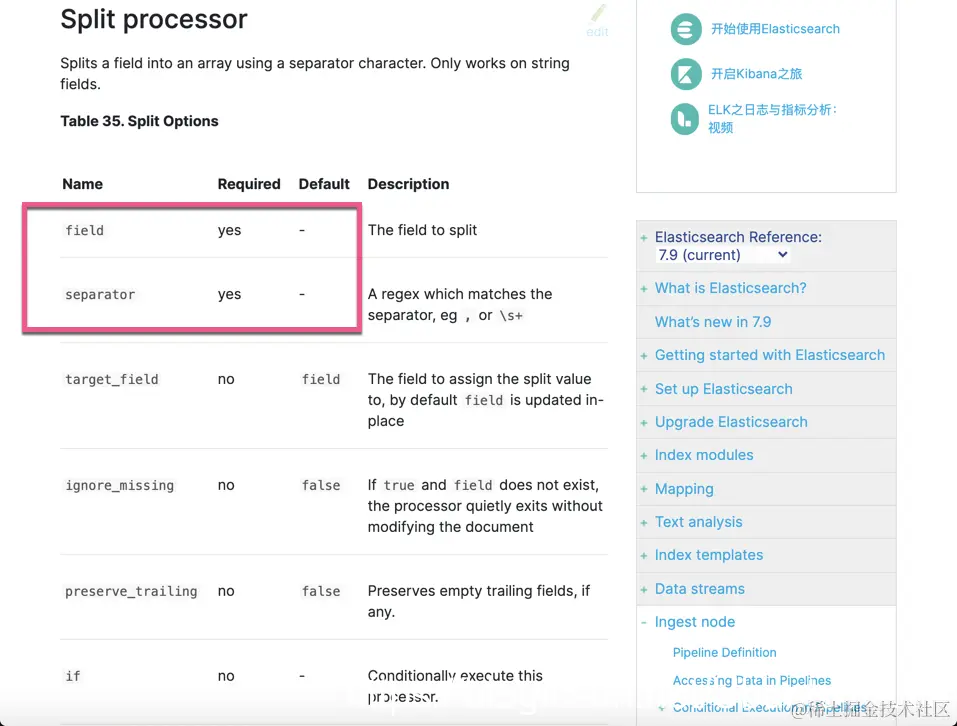Open the 开启Kibana之旅 link
This screenshot has height=726, width=957.
(756, 74)
